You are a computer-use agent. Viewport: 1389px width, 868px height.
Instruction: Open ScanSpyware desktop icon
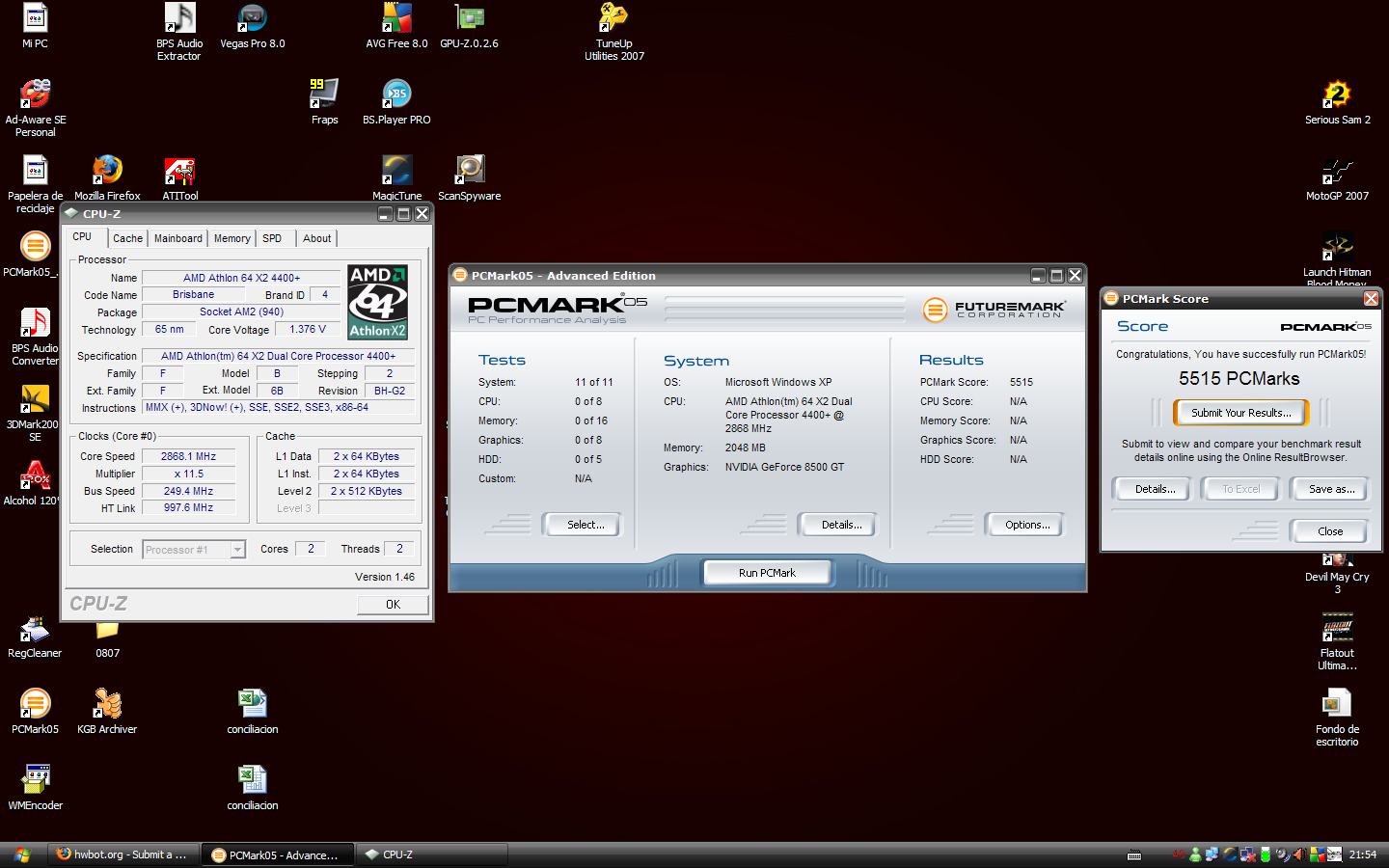pos(469,178)
